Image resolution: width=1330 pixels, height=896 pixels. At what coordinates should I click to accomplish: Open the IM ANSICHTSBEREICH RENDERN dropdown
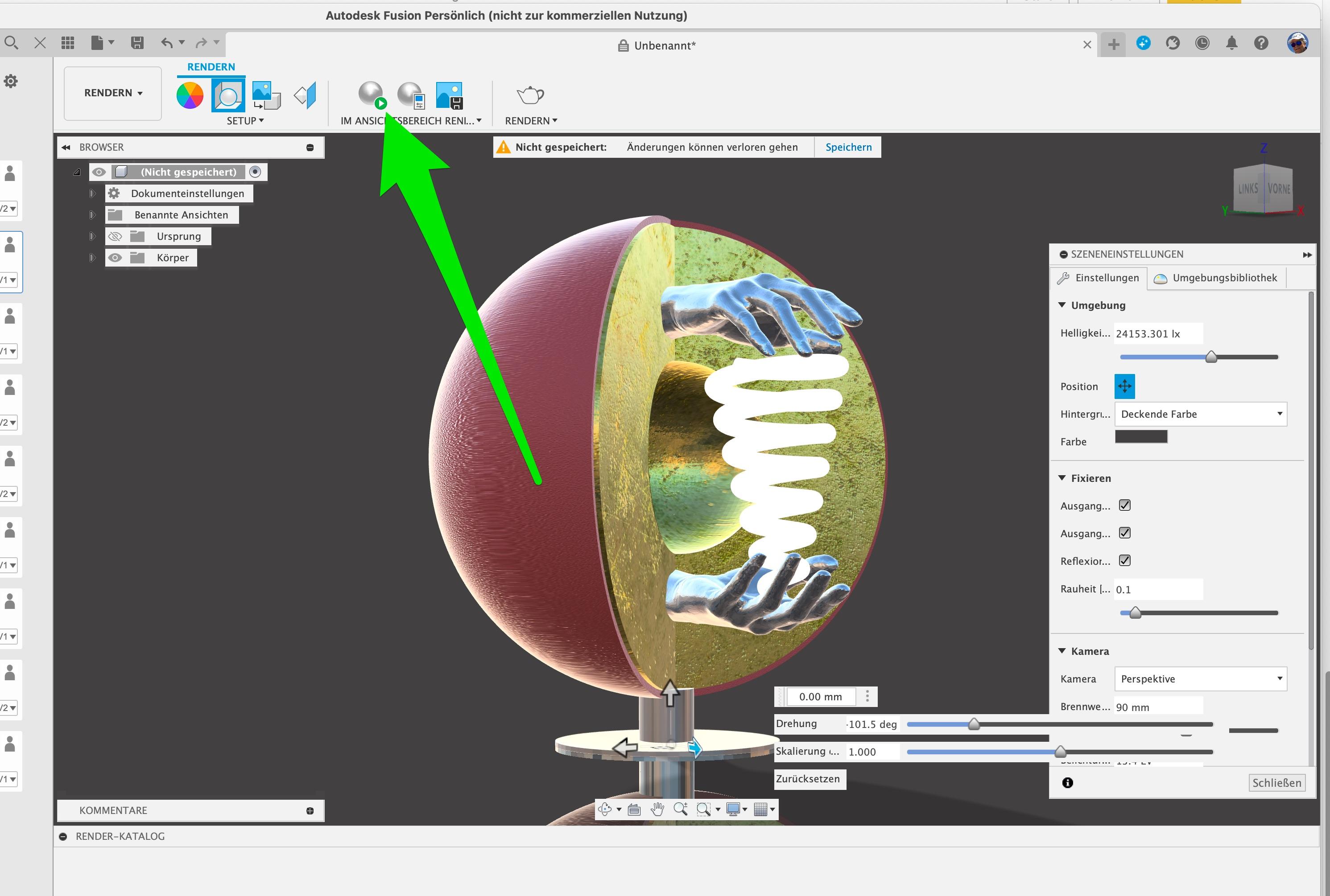tap(411, 120)
